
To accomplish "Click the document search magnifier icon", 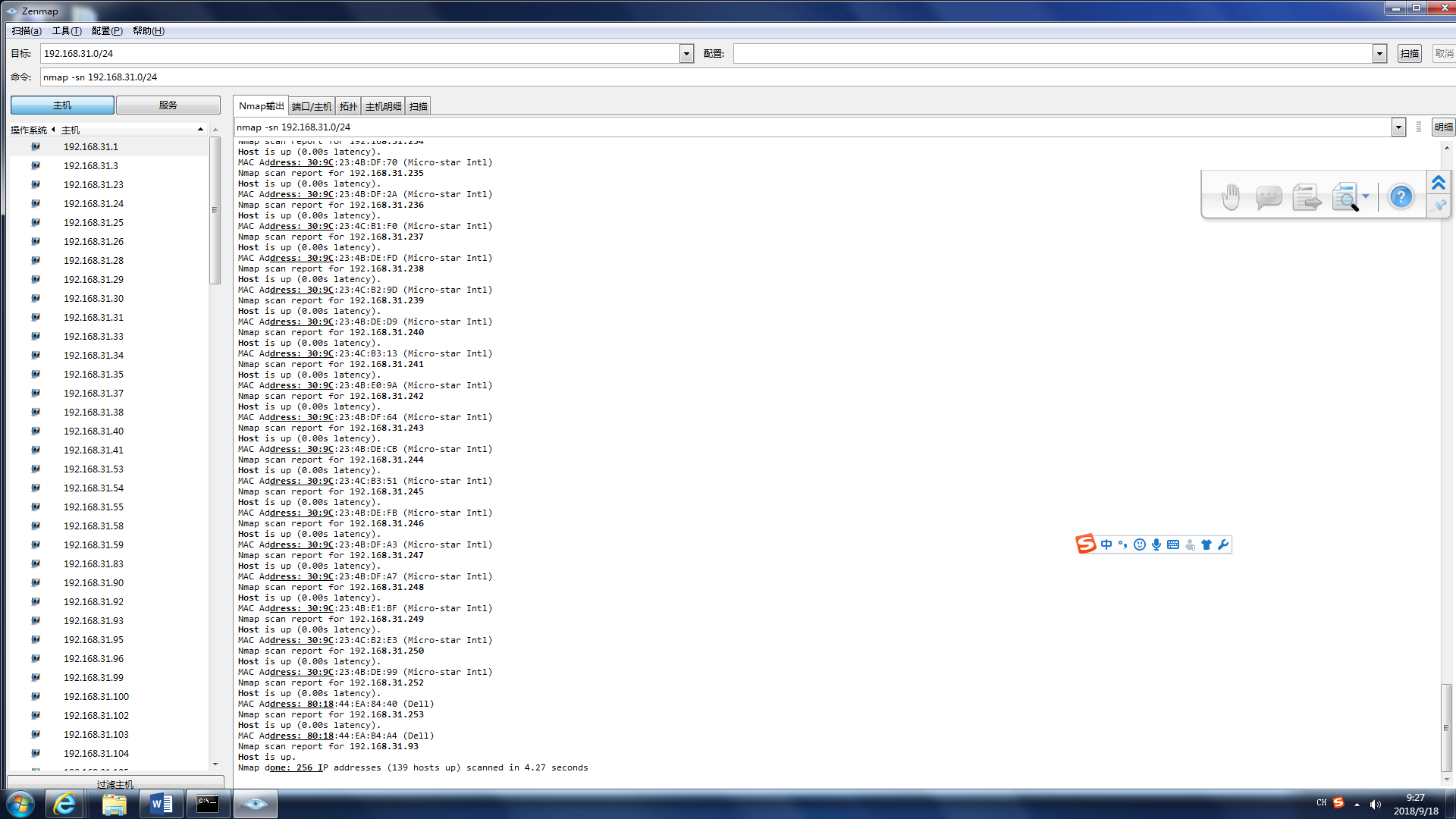I will click(1345, 197).
